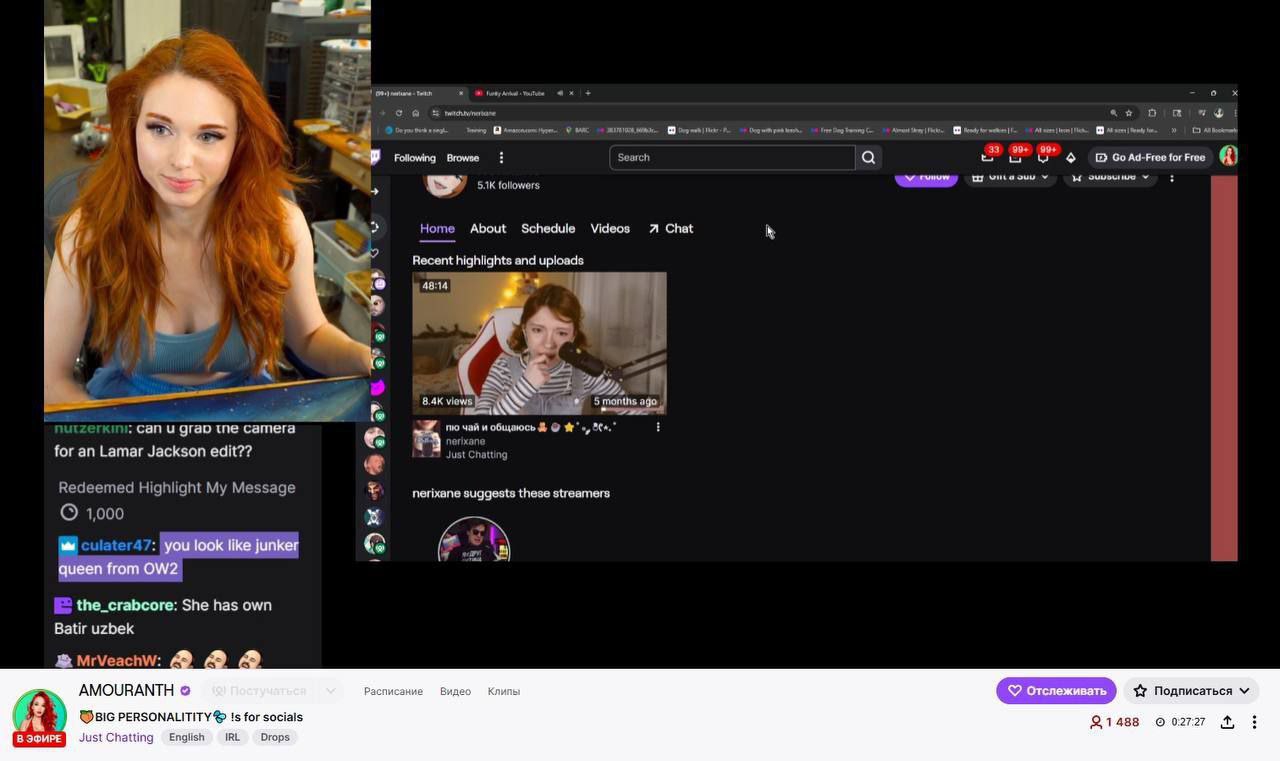Switch to Funky Arrival YouTube browser tab
The height and width of the screenshot is (761, 1280).
(515, 93)
